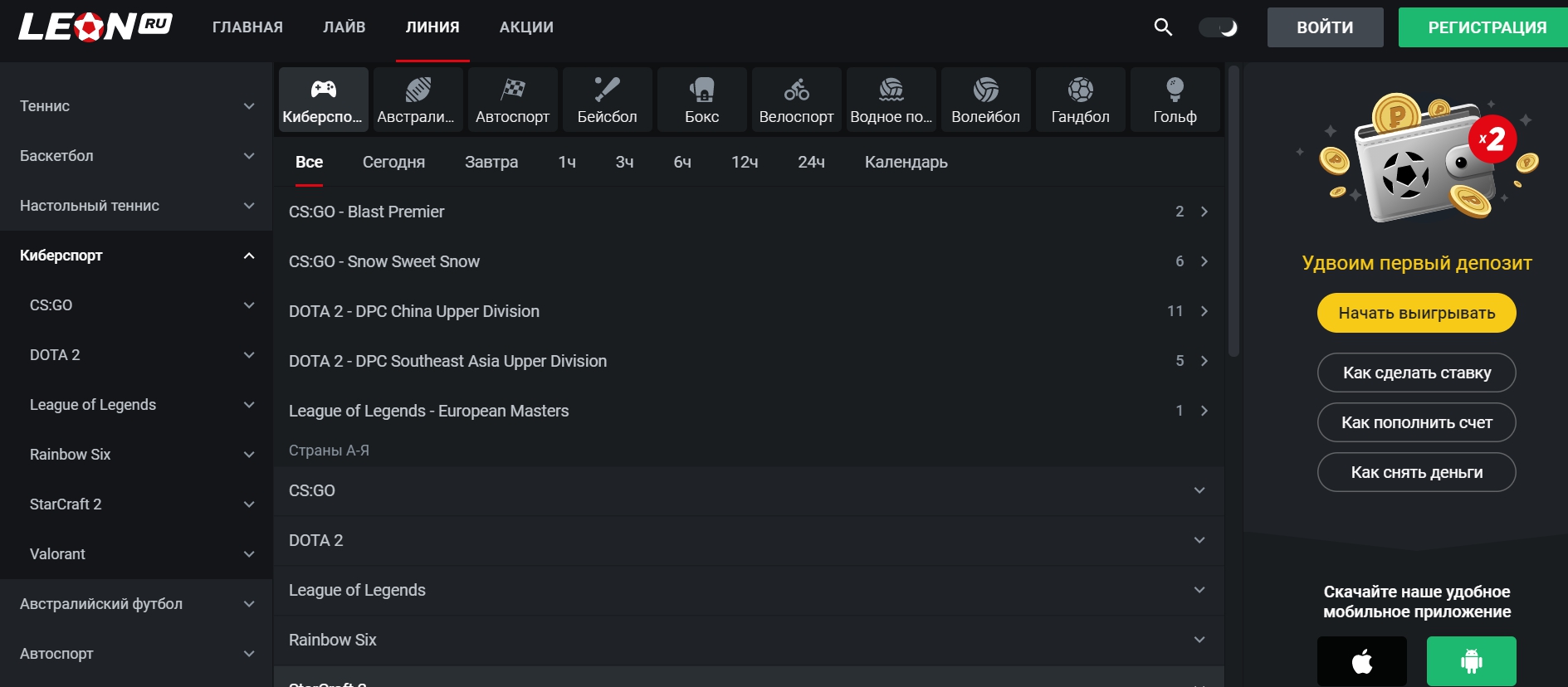Choose the Автоспорт checkered flag icon
1568x687 pixels.
tap(513, 100)
